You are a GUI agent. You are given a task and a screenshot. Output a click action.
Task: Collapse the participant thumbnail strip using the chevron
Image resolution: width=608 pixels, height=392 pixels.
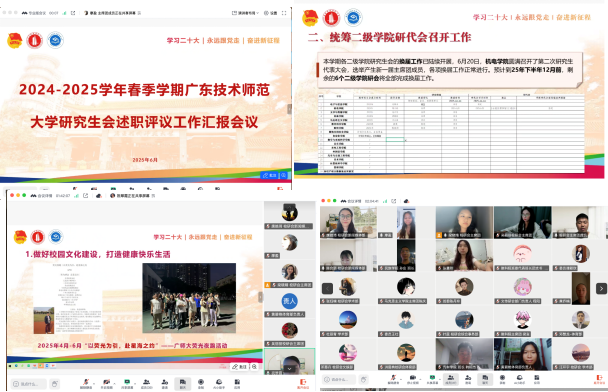[289, 368]
